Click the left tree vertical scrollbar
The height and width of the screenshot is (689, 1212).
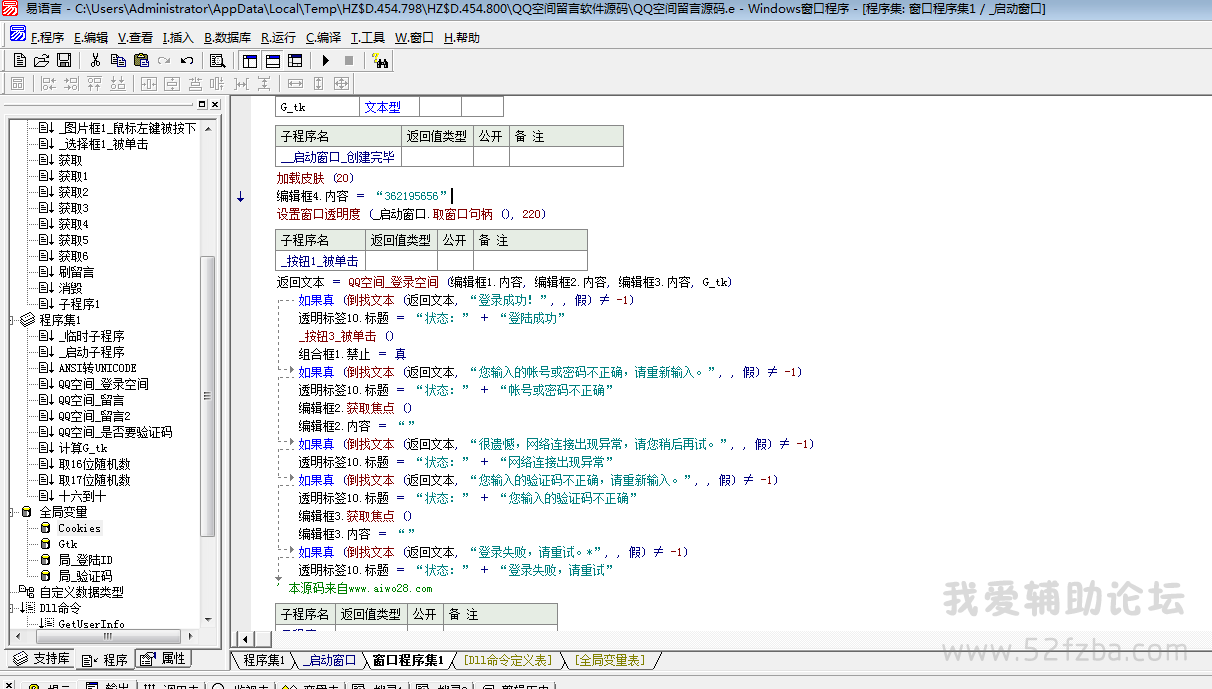click(x=208, y=395)
